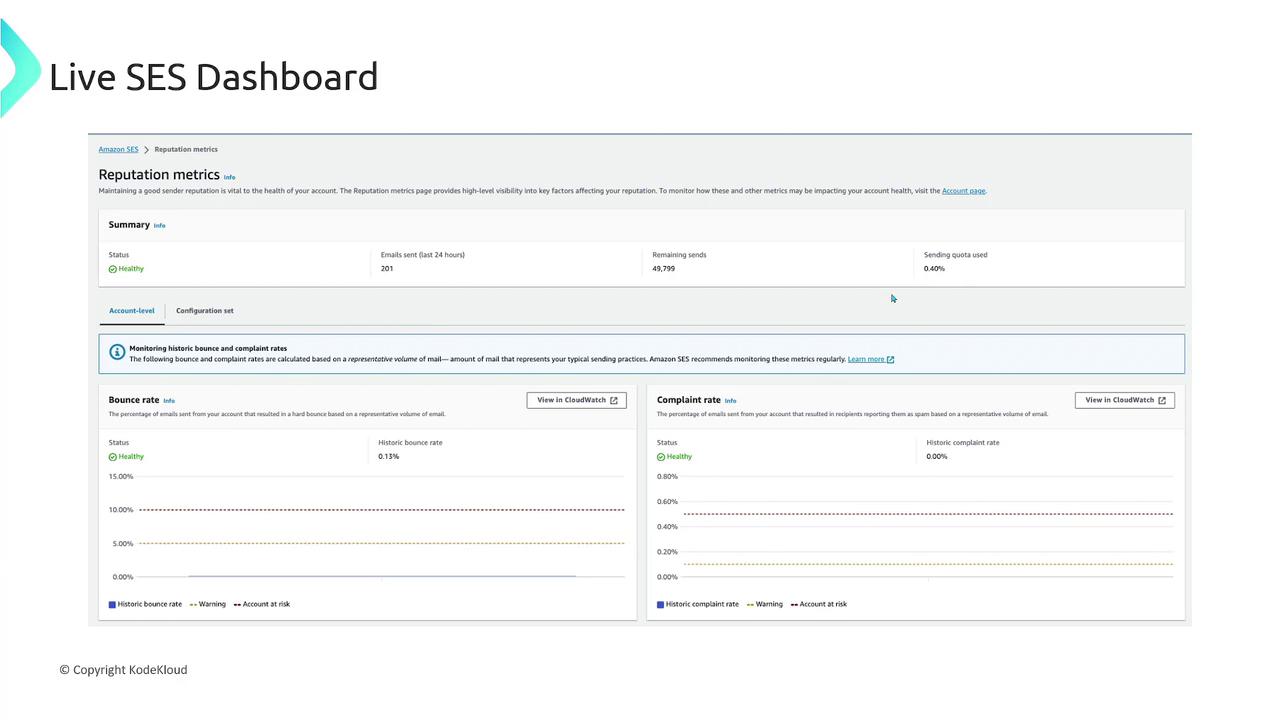Click Info link beside Complaint rate

point(730,401)
